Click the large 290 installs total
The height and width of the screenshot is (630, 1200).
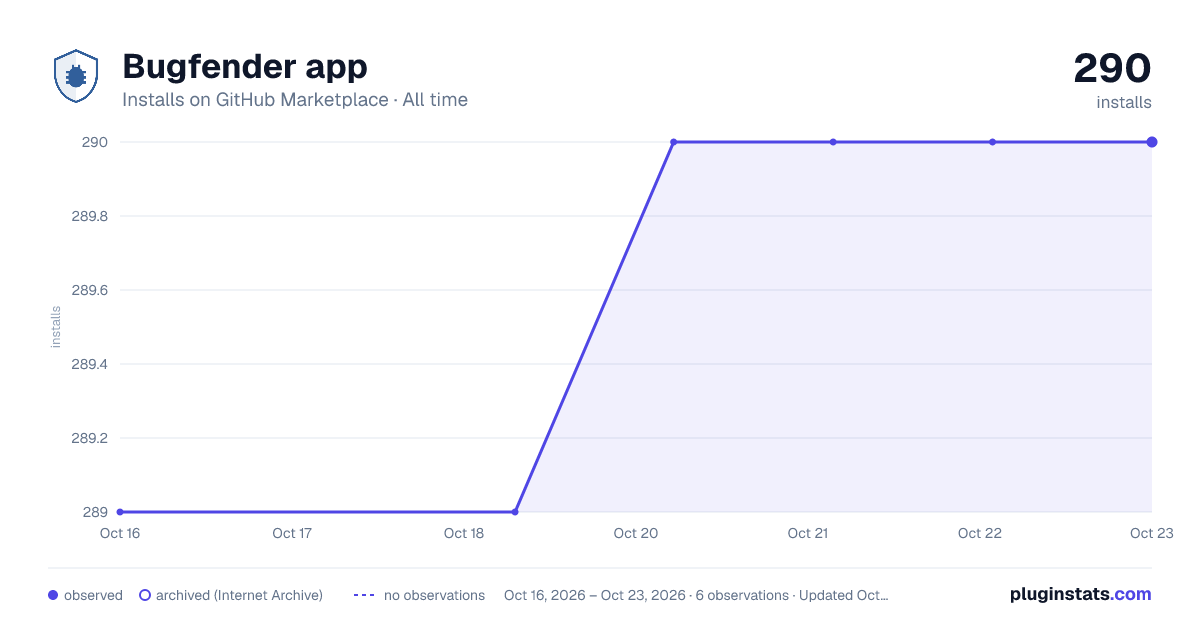click(1112, 68)
